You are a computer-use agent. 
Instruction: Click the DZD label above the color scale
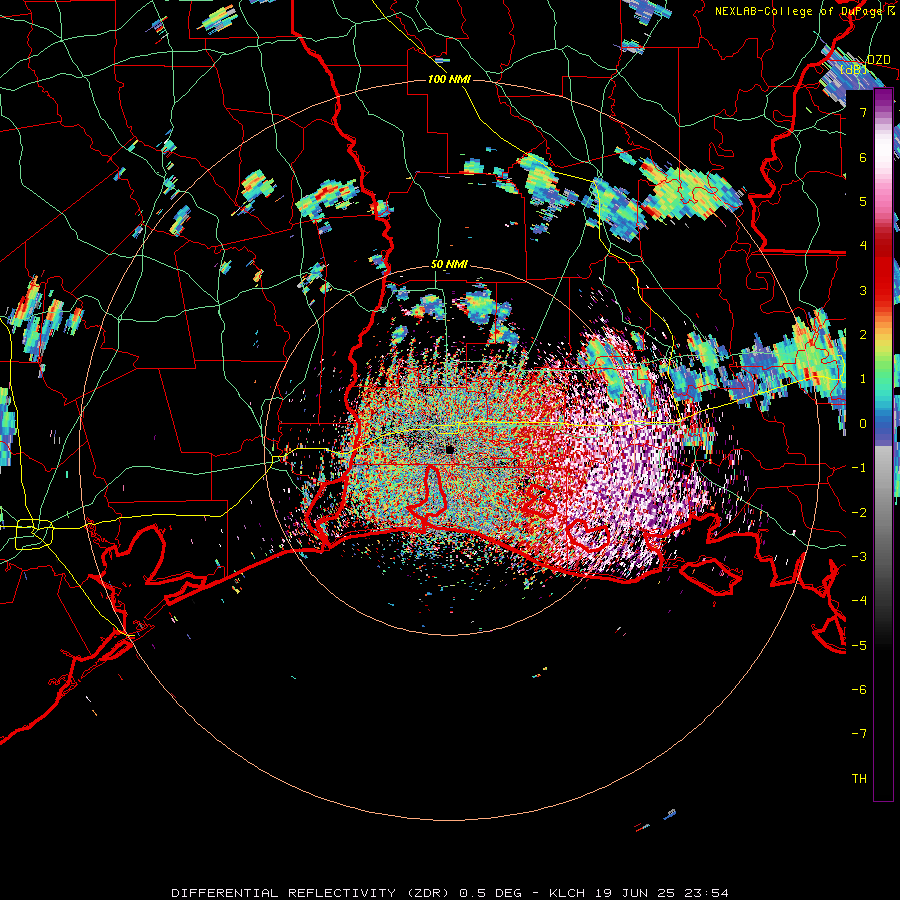[x=878, y=60]
